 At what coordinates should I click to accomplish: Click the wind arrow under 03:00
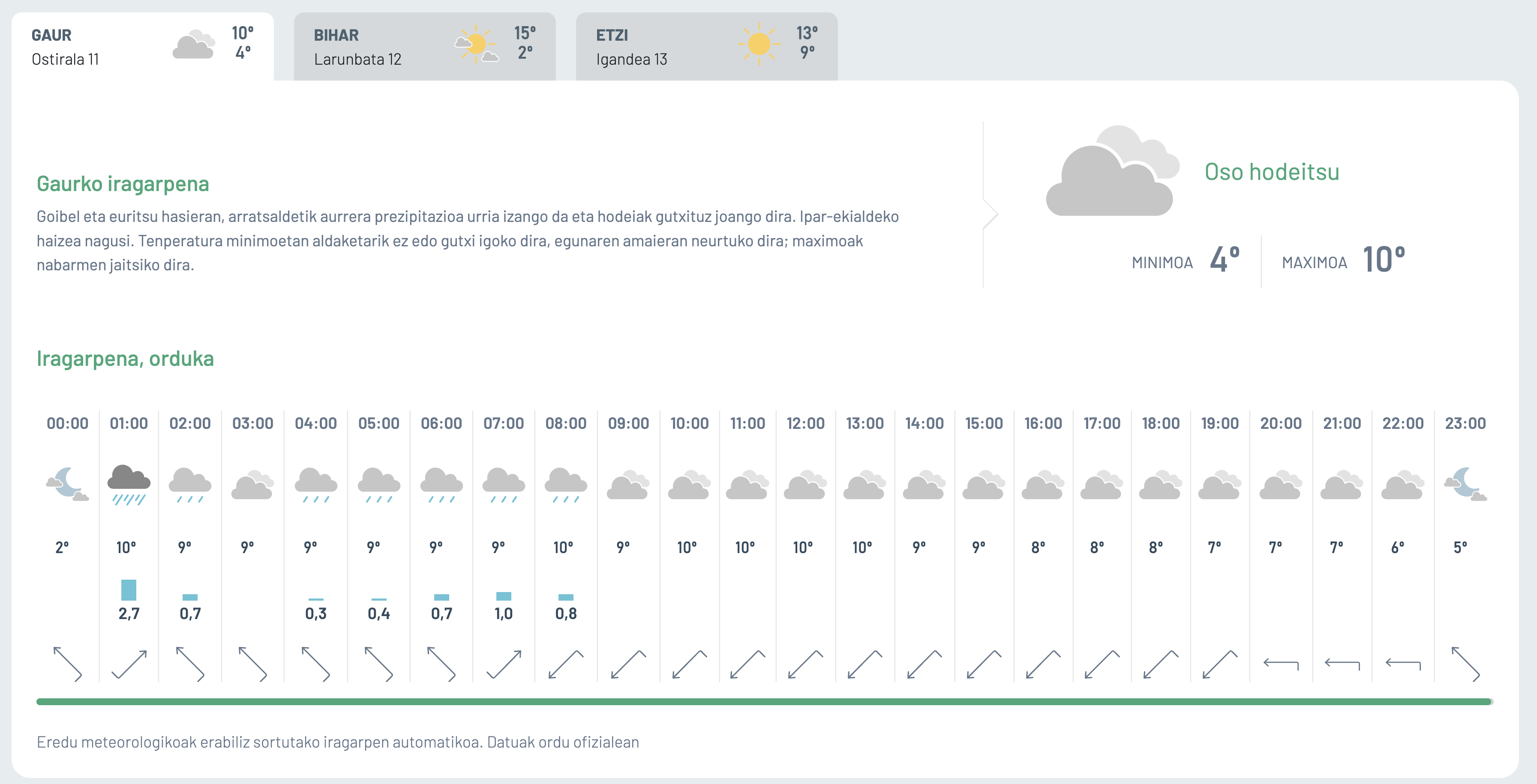tap(252, 664)
